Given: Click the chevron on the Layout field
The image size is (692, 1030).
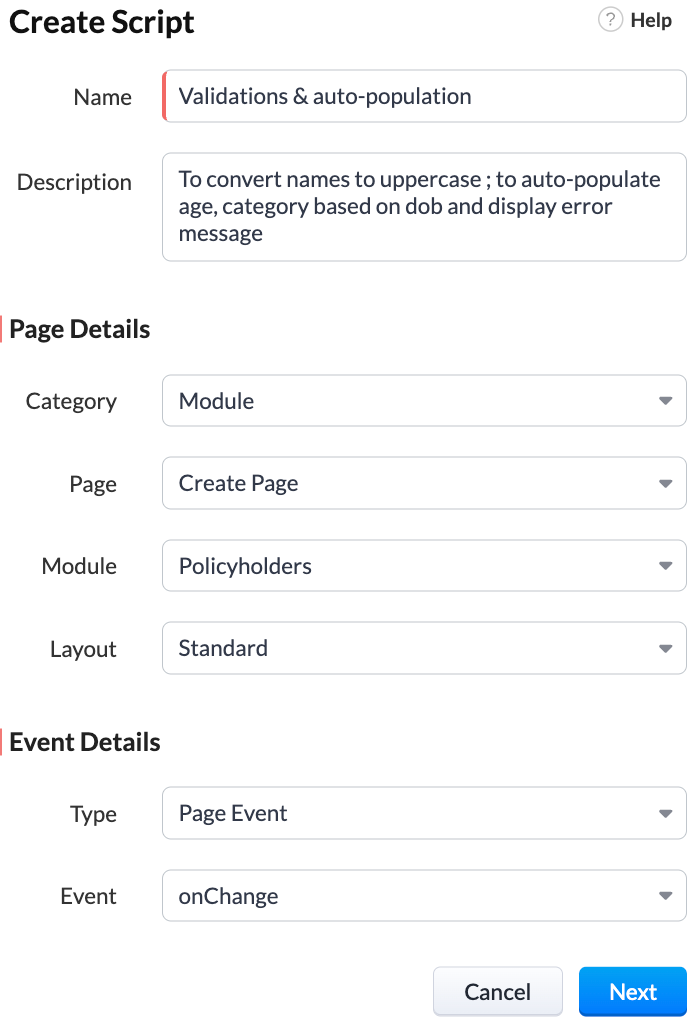Looking at the screenshot, I should point(666,648).
